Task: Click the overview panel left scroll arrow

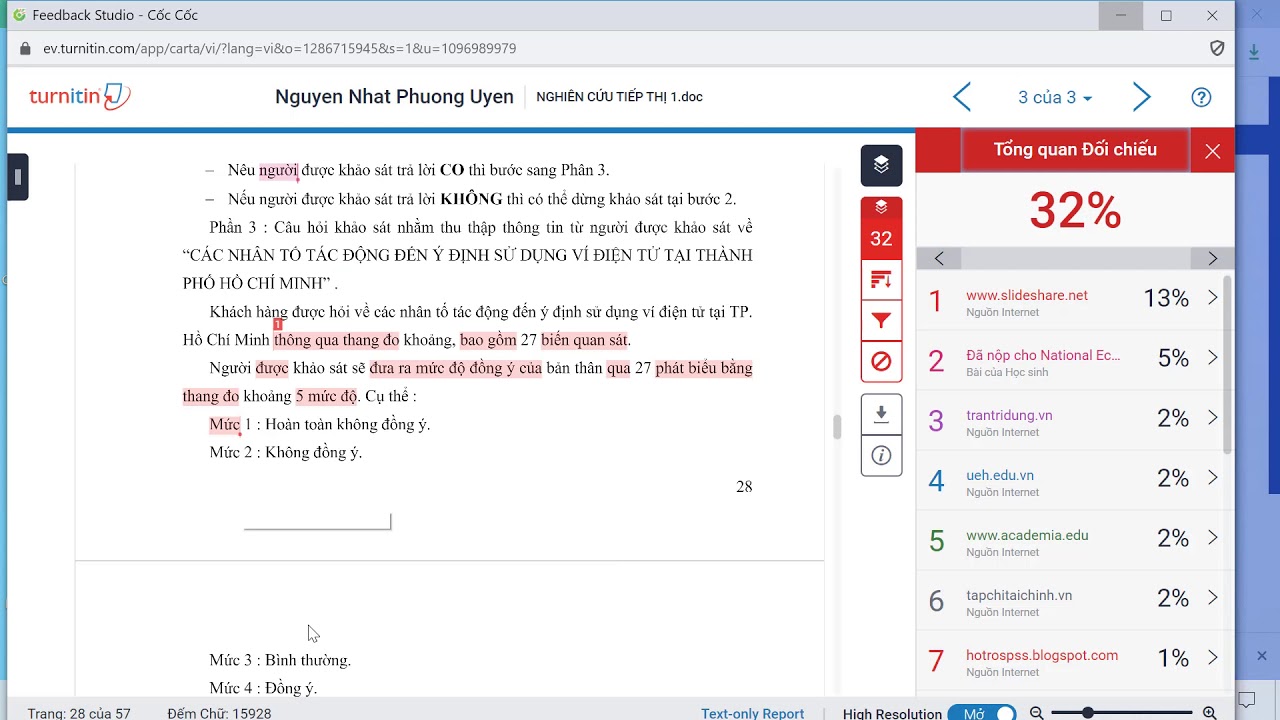Action: pyautogui.click(x=939, y=258)
